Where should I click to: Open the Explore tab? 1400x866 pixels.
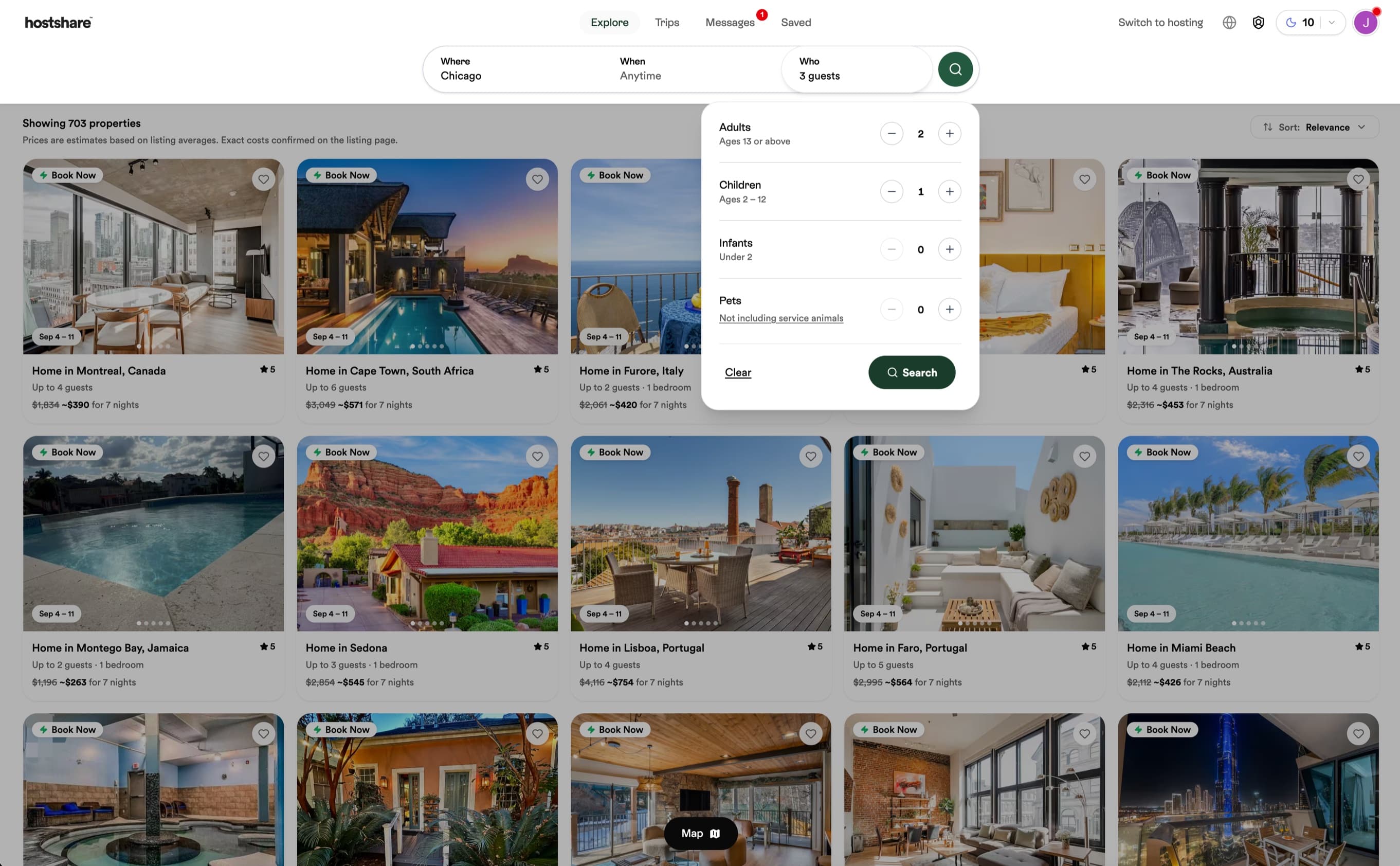[x=609, y=22]
